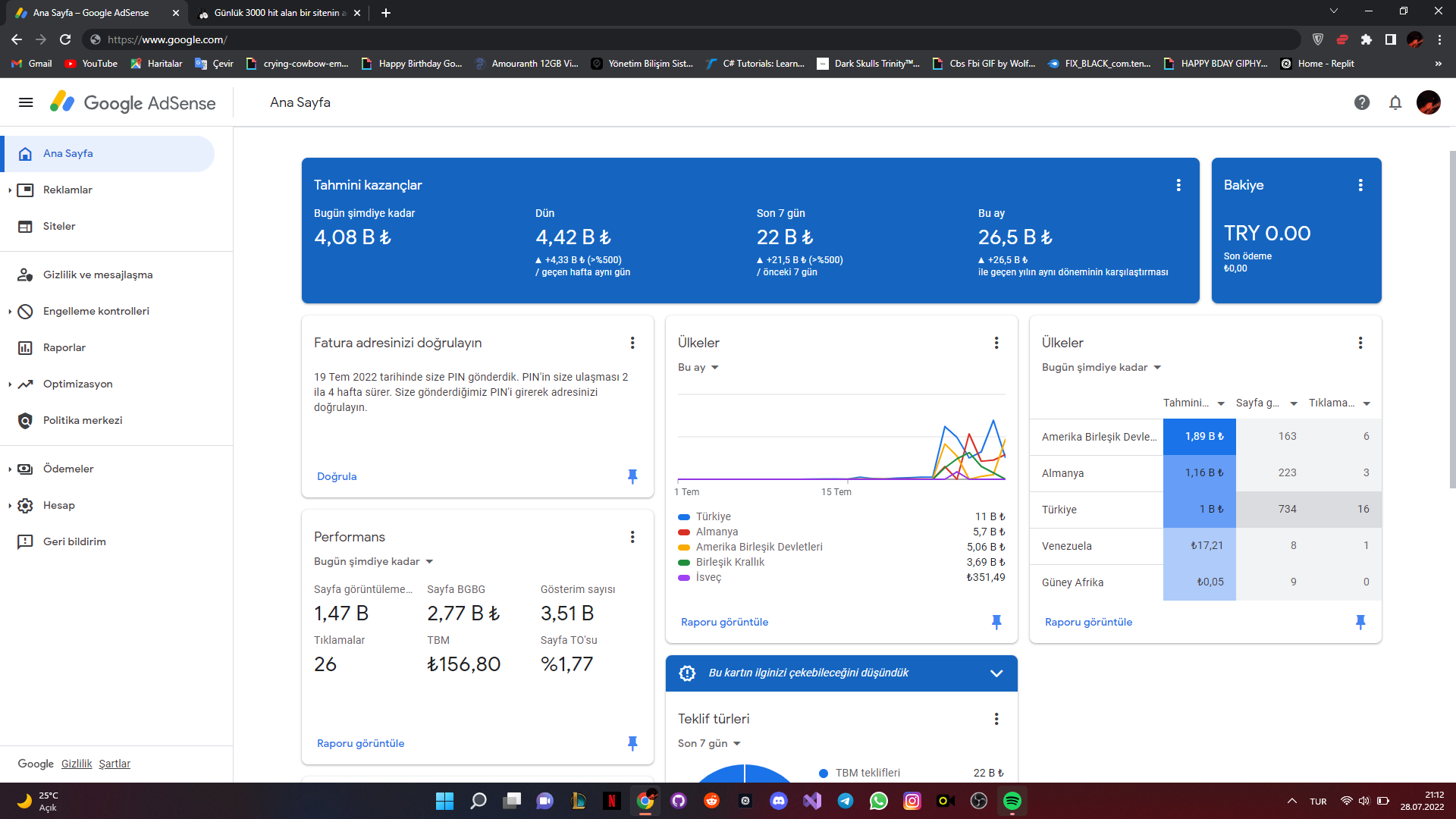The height and width of the screenshot is (819, 1456).
Task: Change Ülkeler table Bugün şimdiye kadar period
Action: (x=1102, y=368)
